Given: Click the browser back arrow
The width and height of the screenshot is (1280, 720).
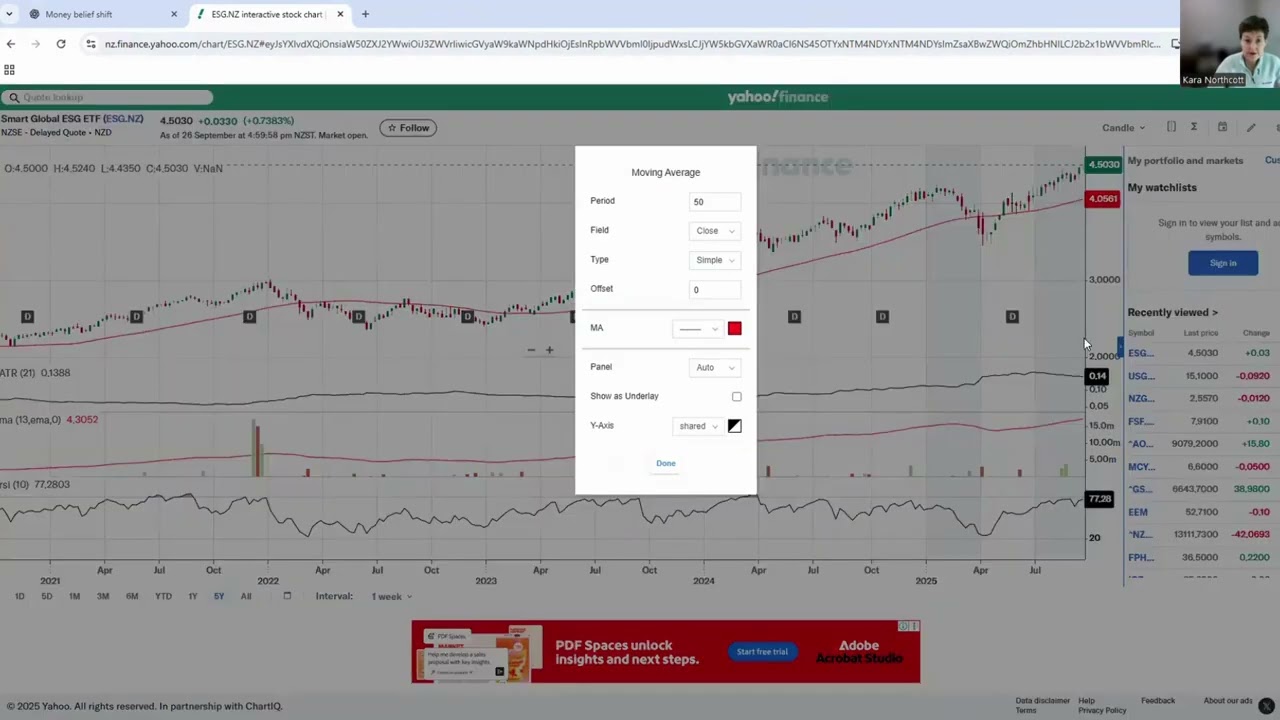Looking at the screenshot, I should [11, 44].
